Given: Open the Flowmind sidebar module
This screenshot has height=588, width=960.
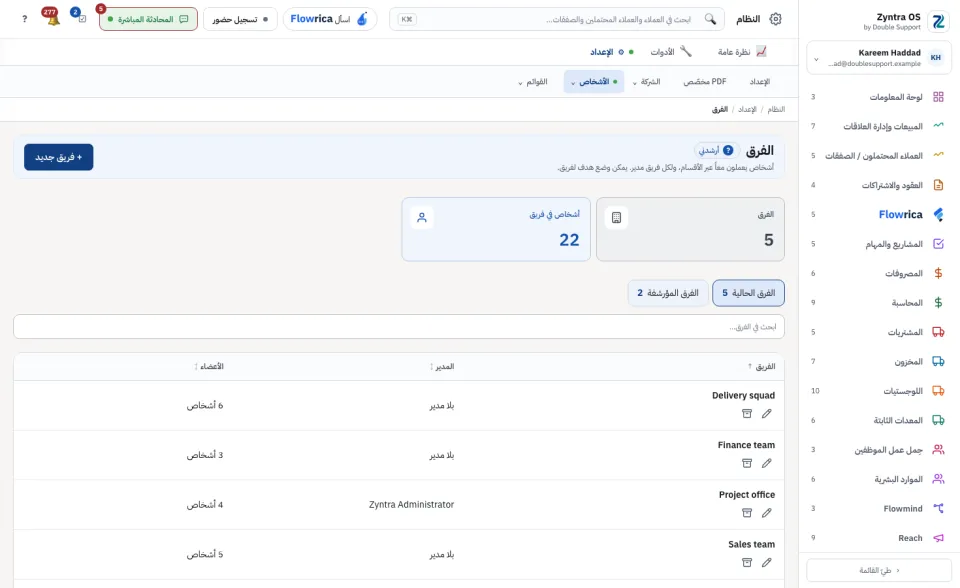Looking at the screenshot, I should 877,508.
